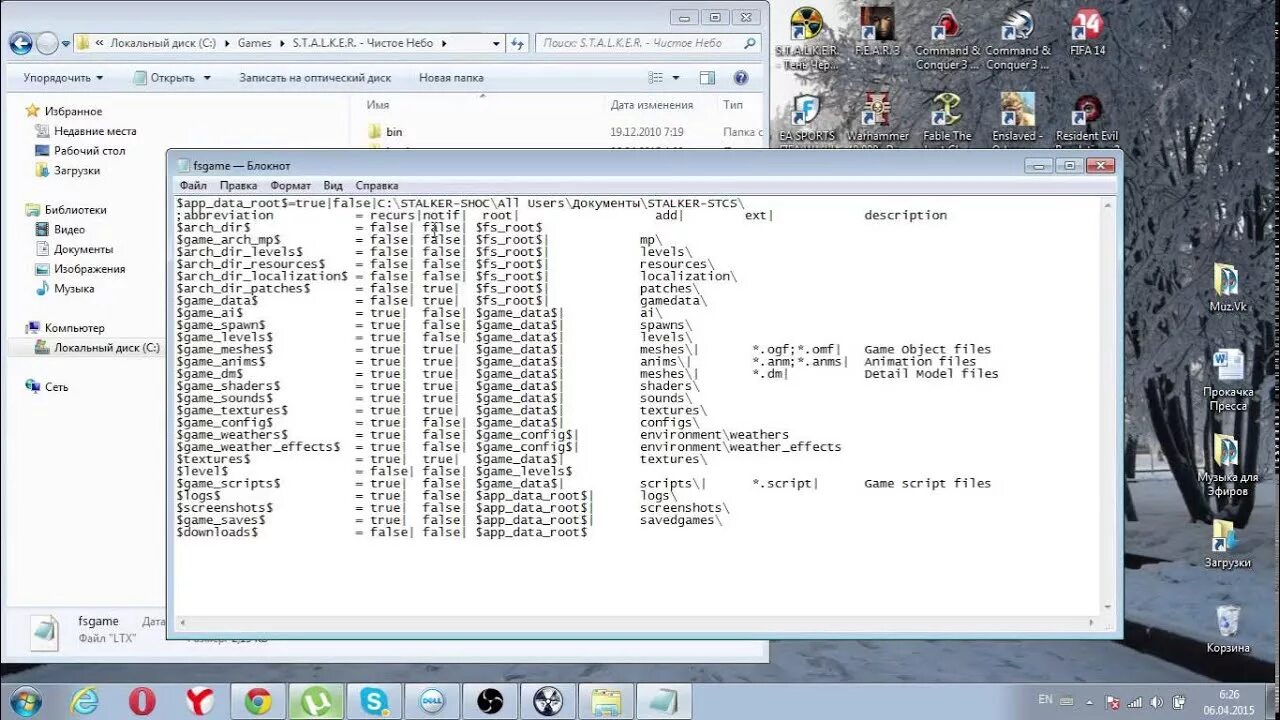The image size is (1280, 720).
Task: Select Сеть in Explorer sidebar
Action: [x=56, y=387]
